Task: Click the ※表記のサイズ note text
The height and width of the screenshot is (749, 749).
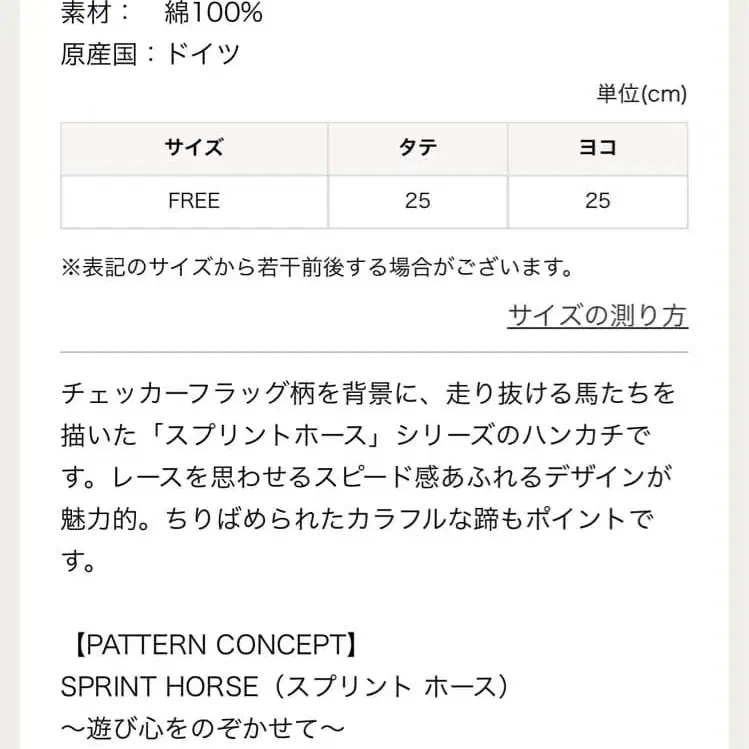Action: tap(317, 267)
